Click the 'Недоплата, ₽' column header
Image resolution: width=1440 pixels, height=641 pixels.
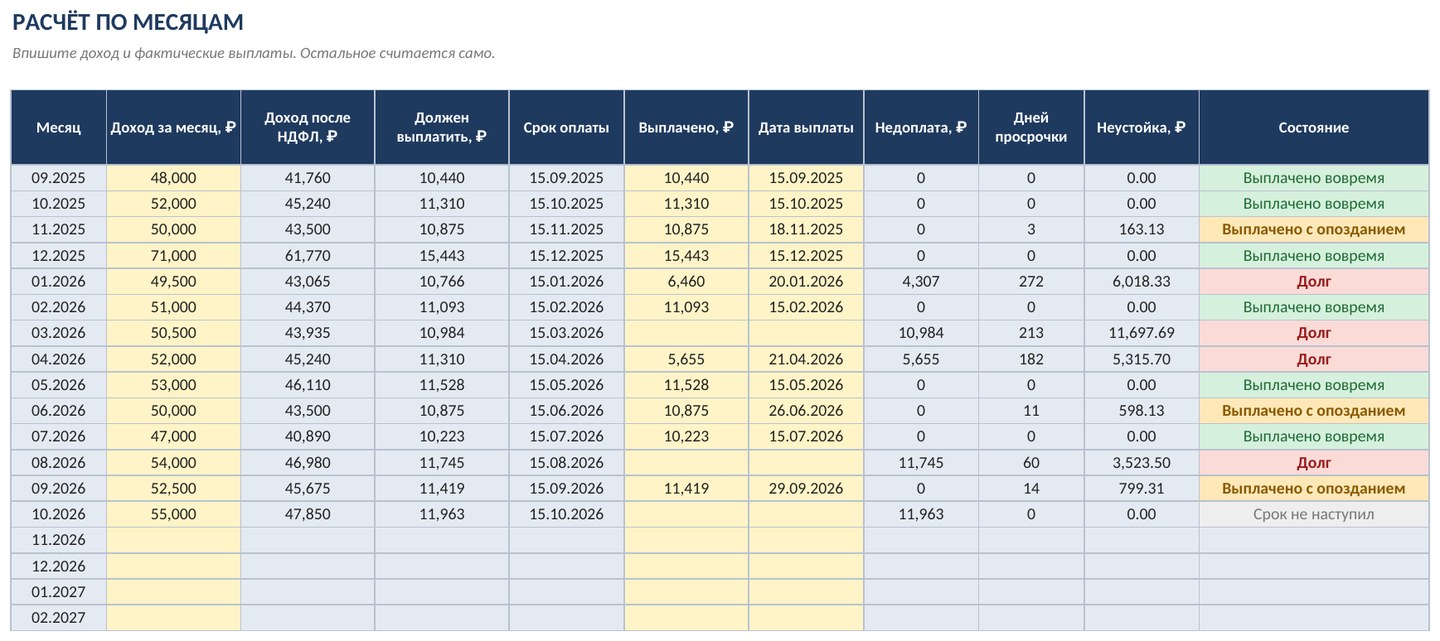921,128
